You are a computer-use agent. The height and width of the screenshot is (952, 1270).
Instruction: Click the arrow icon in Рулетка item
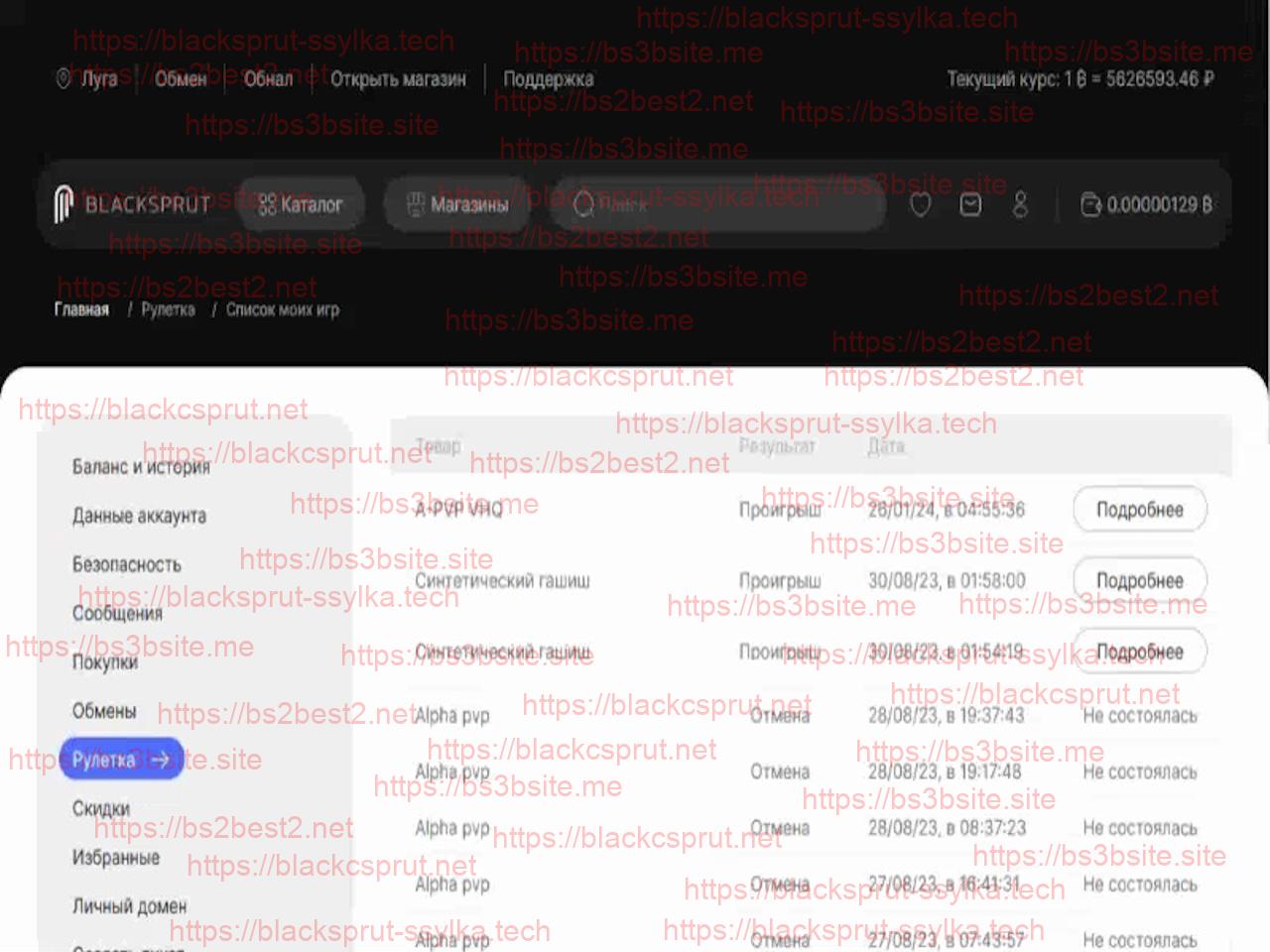tap(160, 760)
